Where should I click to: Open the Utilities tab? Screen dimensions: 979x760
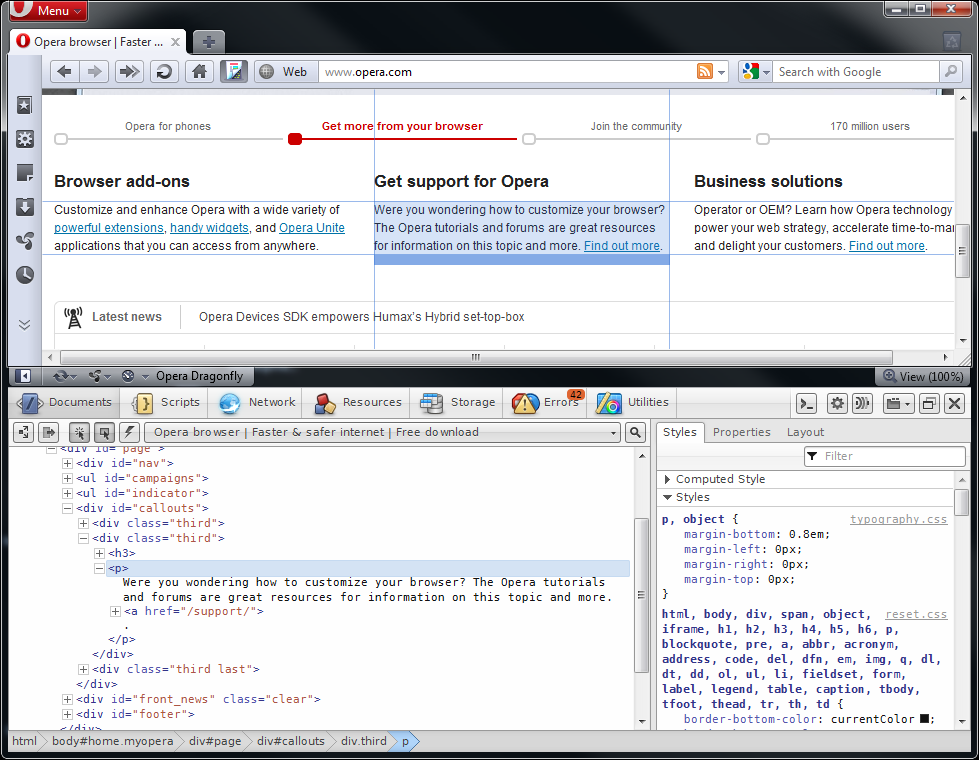pyautogui.click(x=632, y=403)
